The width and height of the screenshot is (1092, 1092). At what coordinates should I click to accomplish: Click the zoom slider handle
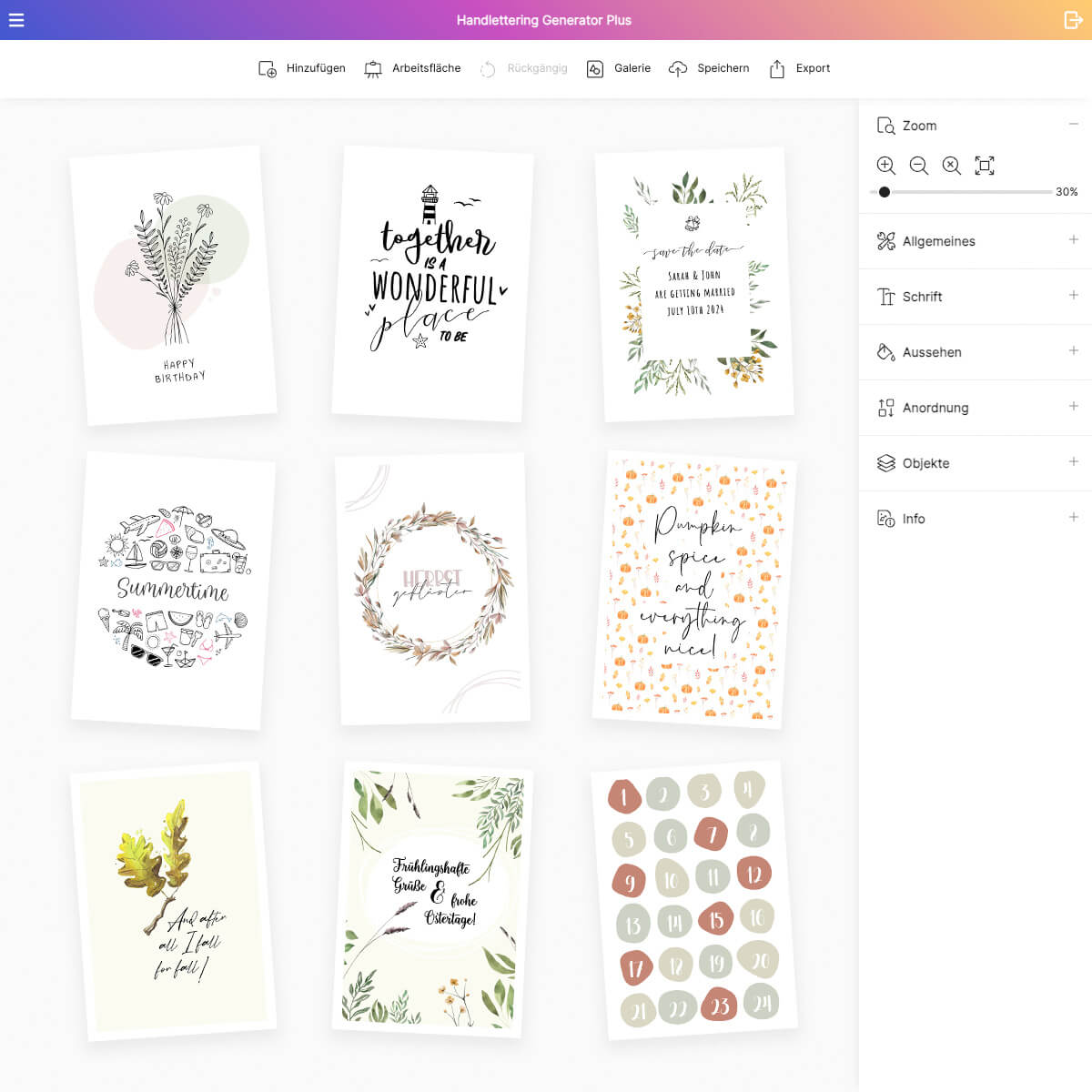(x=885, y=192)
